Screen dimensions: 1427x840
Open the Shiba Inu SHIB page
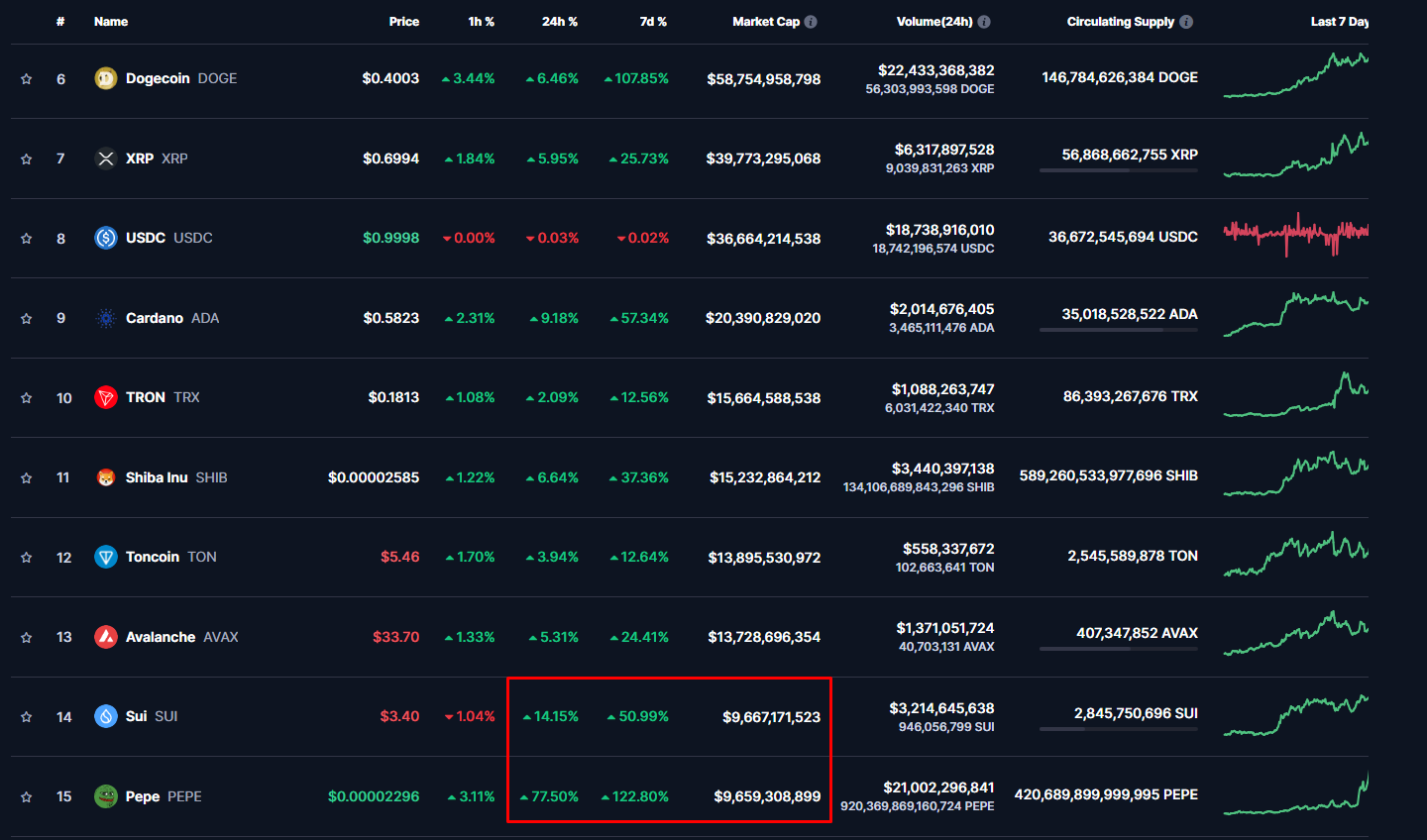(x=176, y=477)
